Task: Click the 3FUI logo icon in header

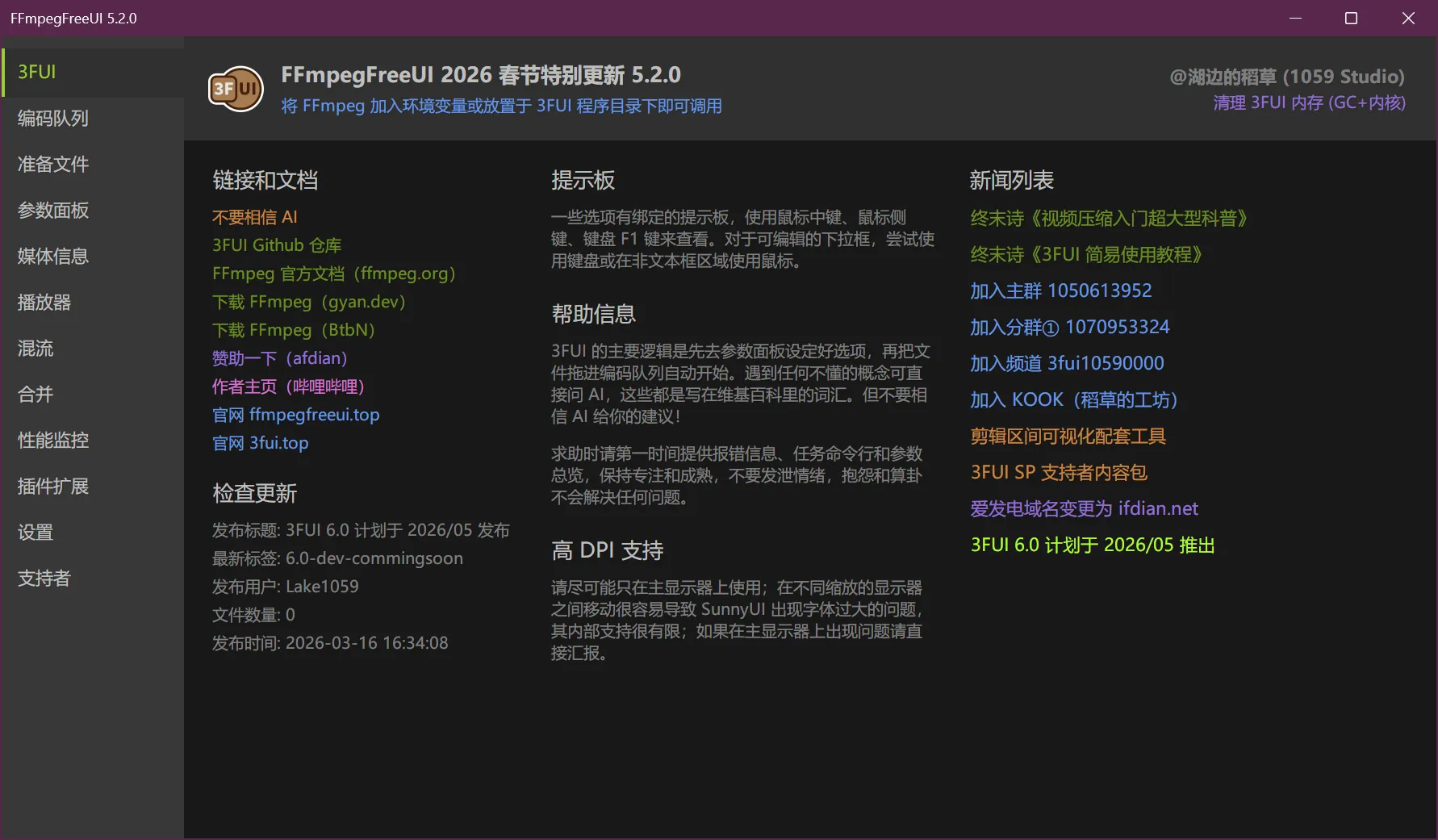Action: coord(236,89)
